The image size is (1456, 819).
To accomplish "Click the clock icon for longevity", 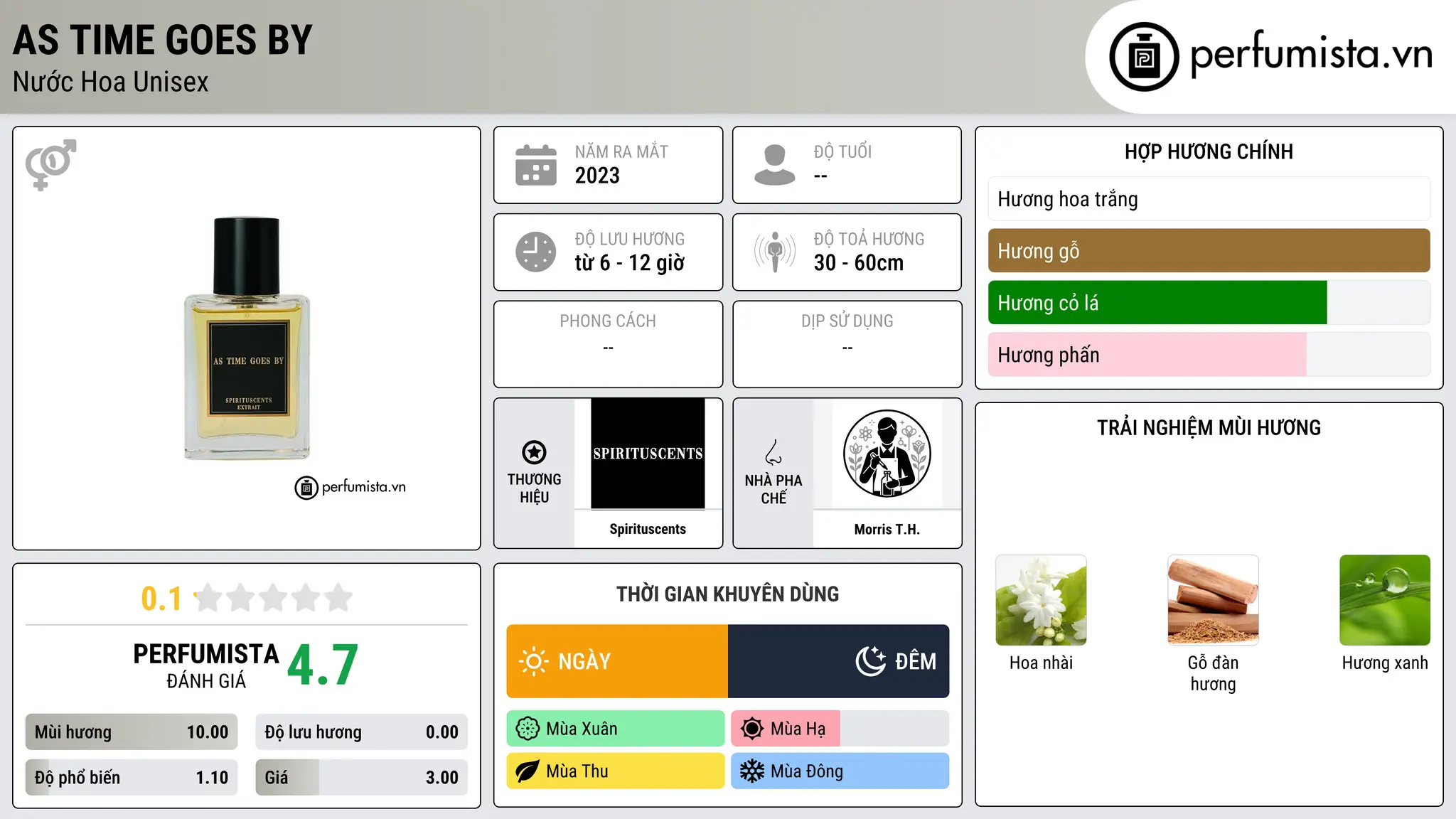I will coord(536,252).
